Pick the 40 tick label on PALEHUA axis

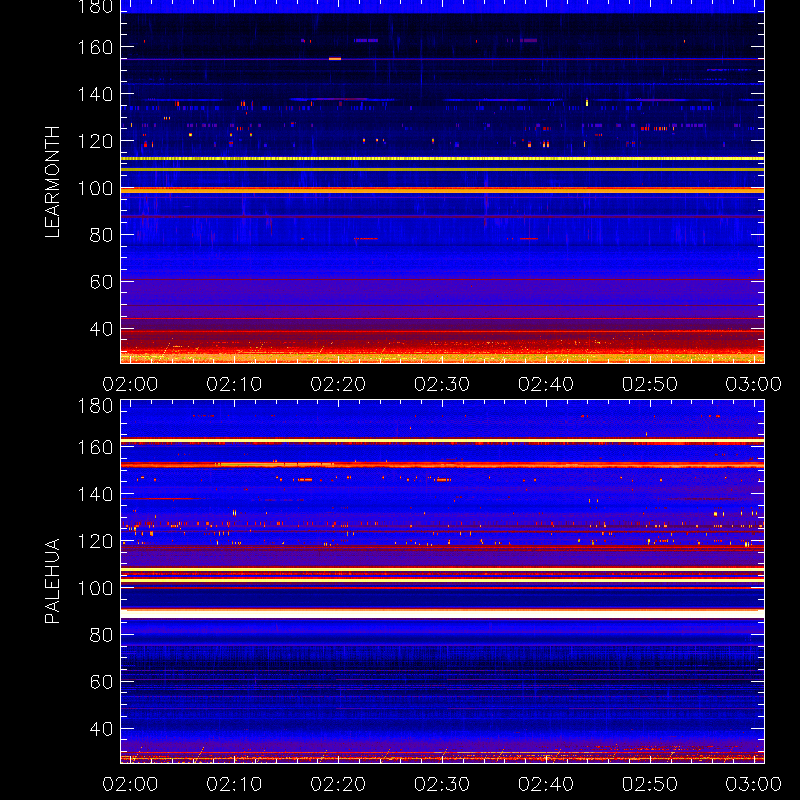tap(101, 729)
